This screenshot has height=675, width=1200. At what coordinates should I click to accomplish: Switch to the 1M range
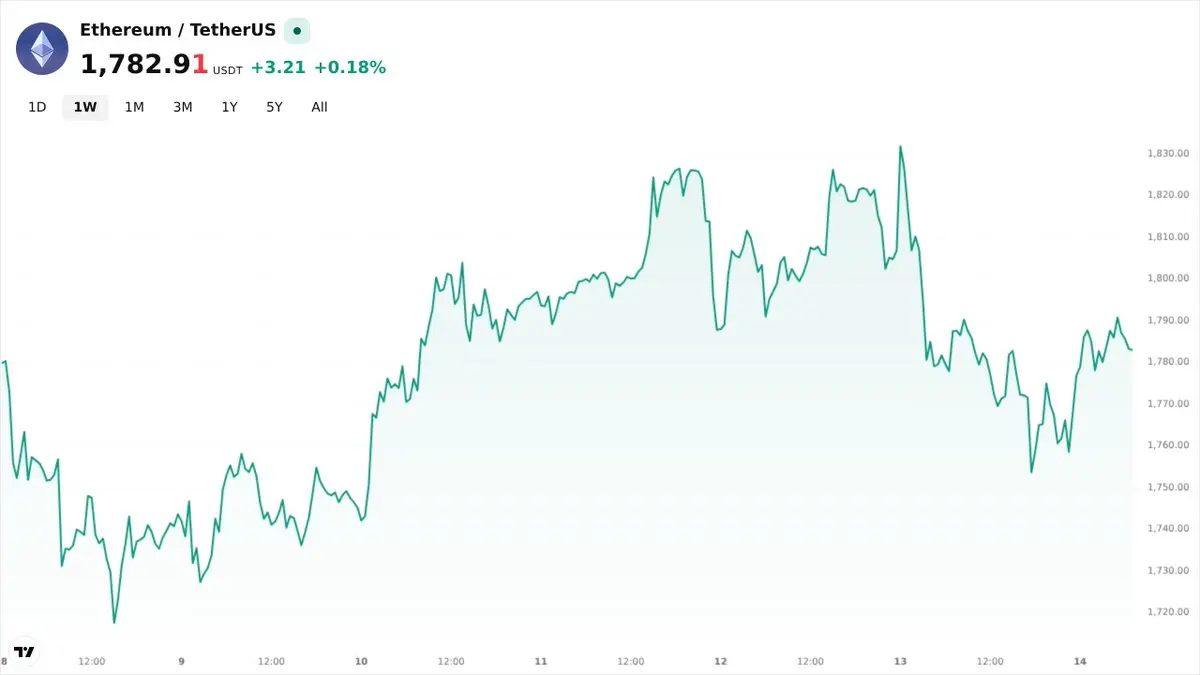click(x=134, y=107)
